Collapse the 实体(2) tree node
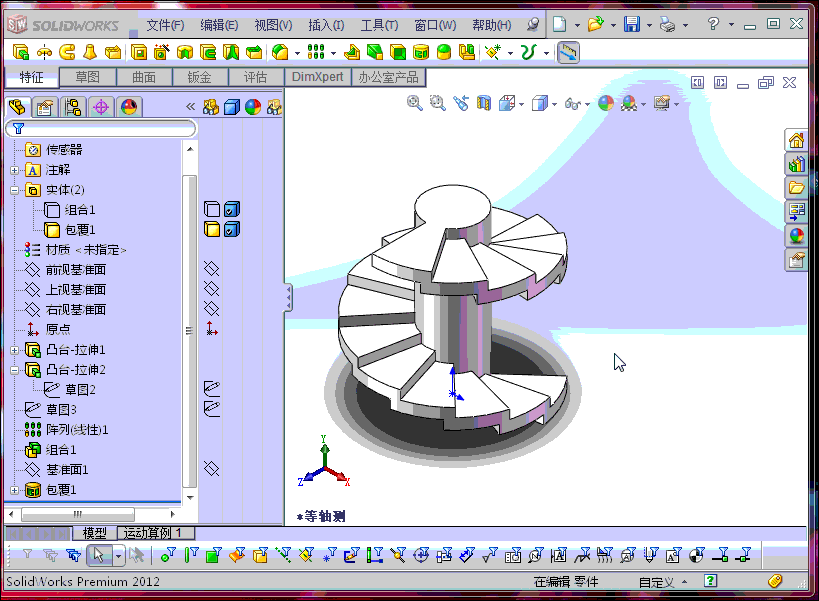This screenshot has height=601, width=819. tap(15, 191)
